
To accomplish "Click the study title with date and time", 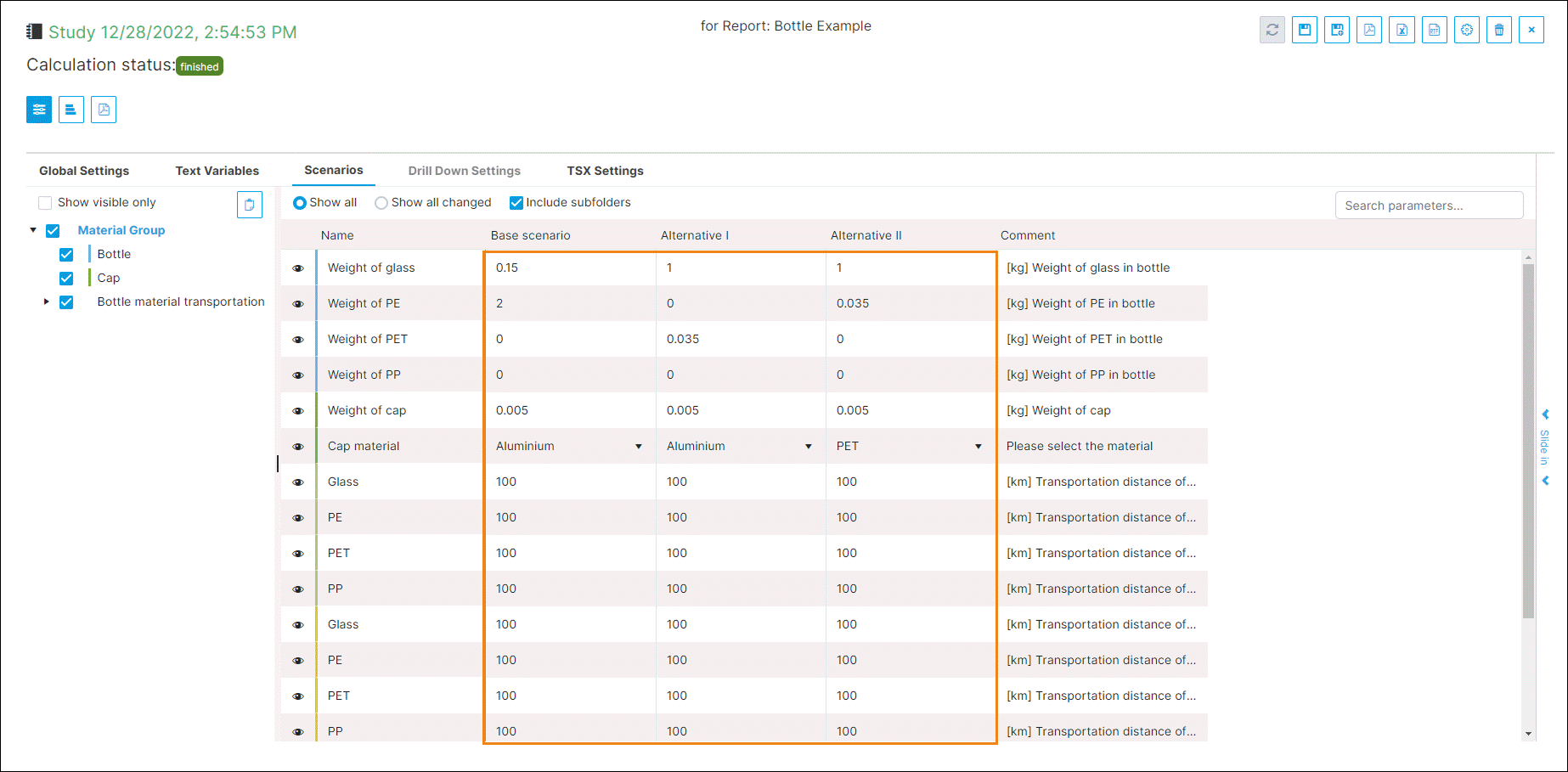I will (x=172, y=32).
